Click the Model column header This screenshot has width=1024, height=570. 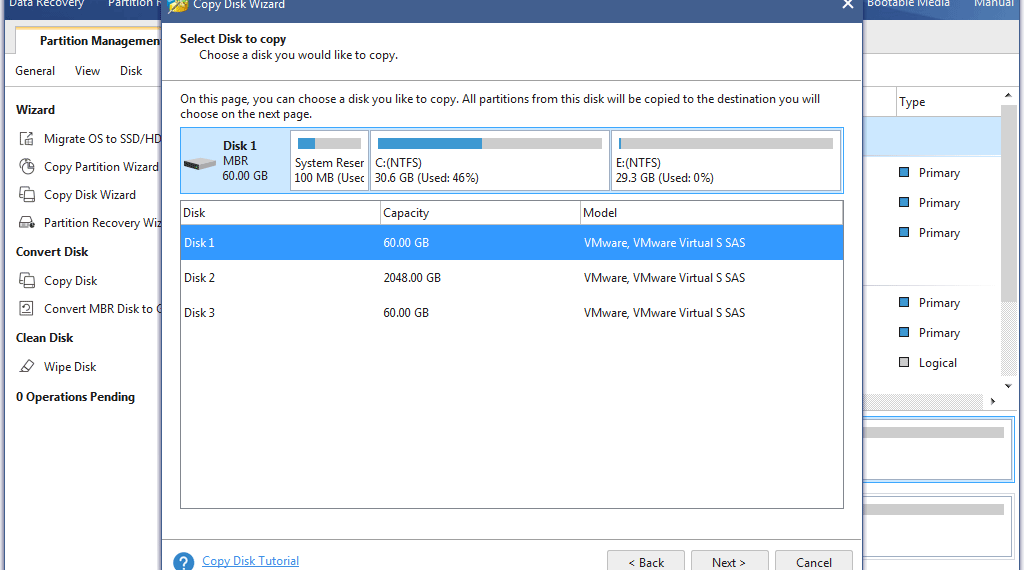tap(712, 213)
